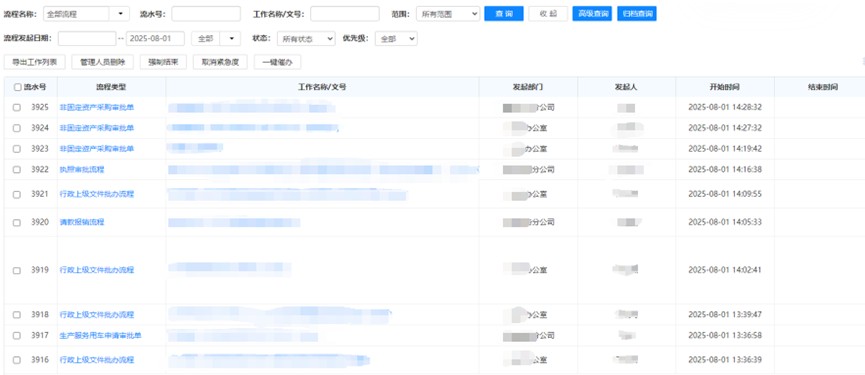This screenshot has width=865, height=375.
Task: Click the 一键催办 button
Action: coord(277,62)
